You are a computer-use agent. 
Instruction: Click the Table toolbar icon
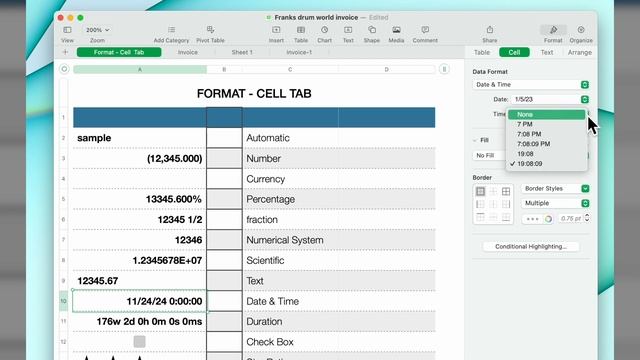(301, 30)
